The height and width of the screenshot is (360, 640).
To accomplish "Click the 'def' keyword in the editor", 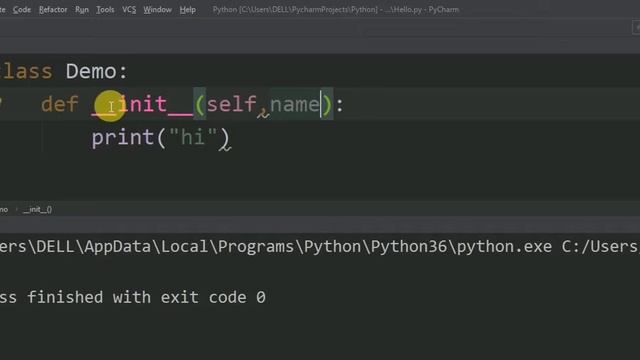I will pos(60,104).
